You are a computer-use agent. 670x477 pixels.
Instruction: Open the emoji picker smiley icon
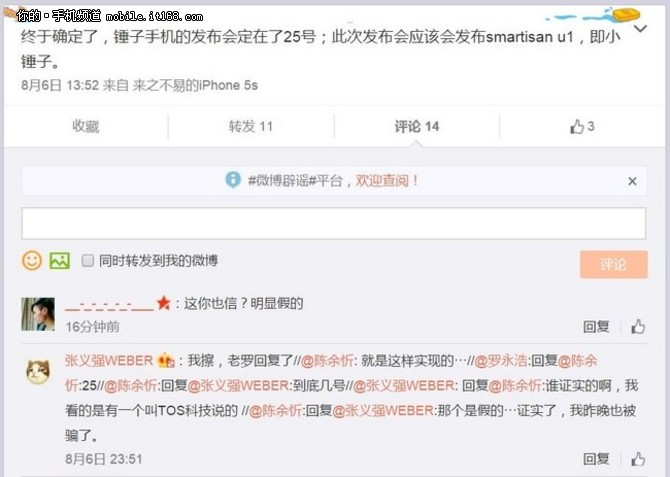click(32, 260)
